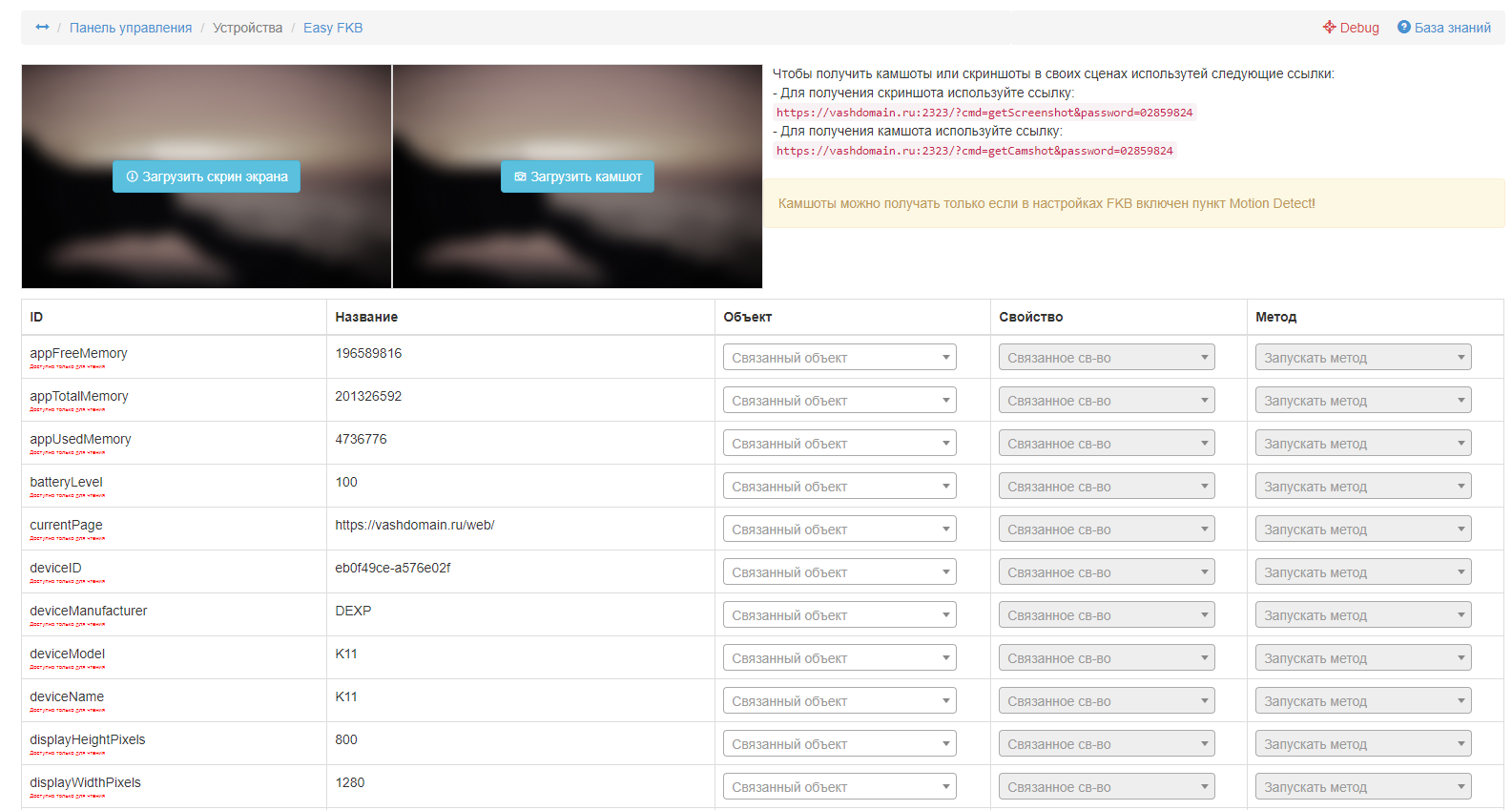Click the Motion Detect warning message

[x=1133, y=203]
